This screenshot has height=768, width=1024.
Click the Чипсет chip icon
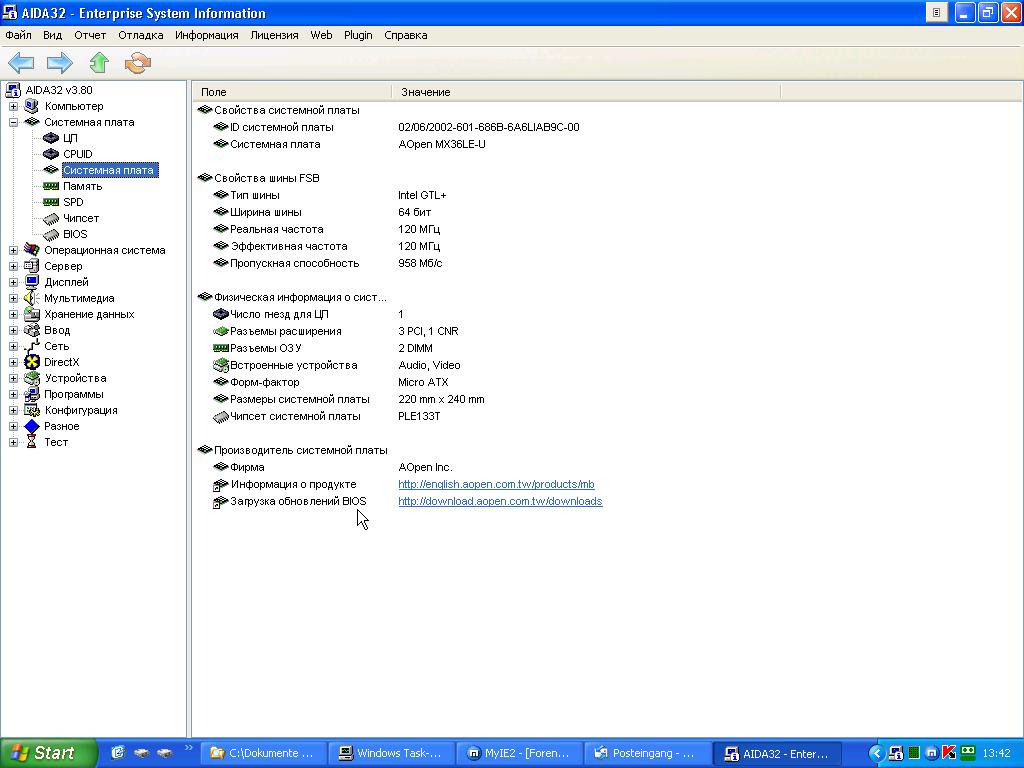pos(51,218)
